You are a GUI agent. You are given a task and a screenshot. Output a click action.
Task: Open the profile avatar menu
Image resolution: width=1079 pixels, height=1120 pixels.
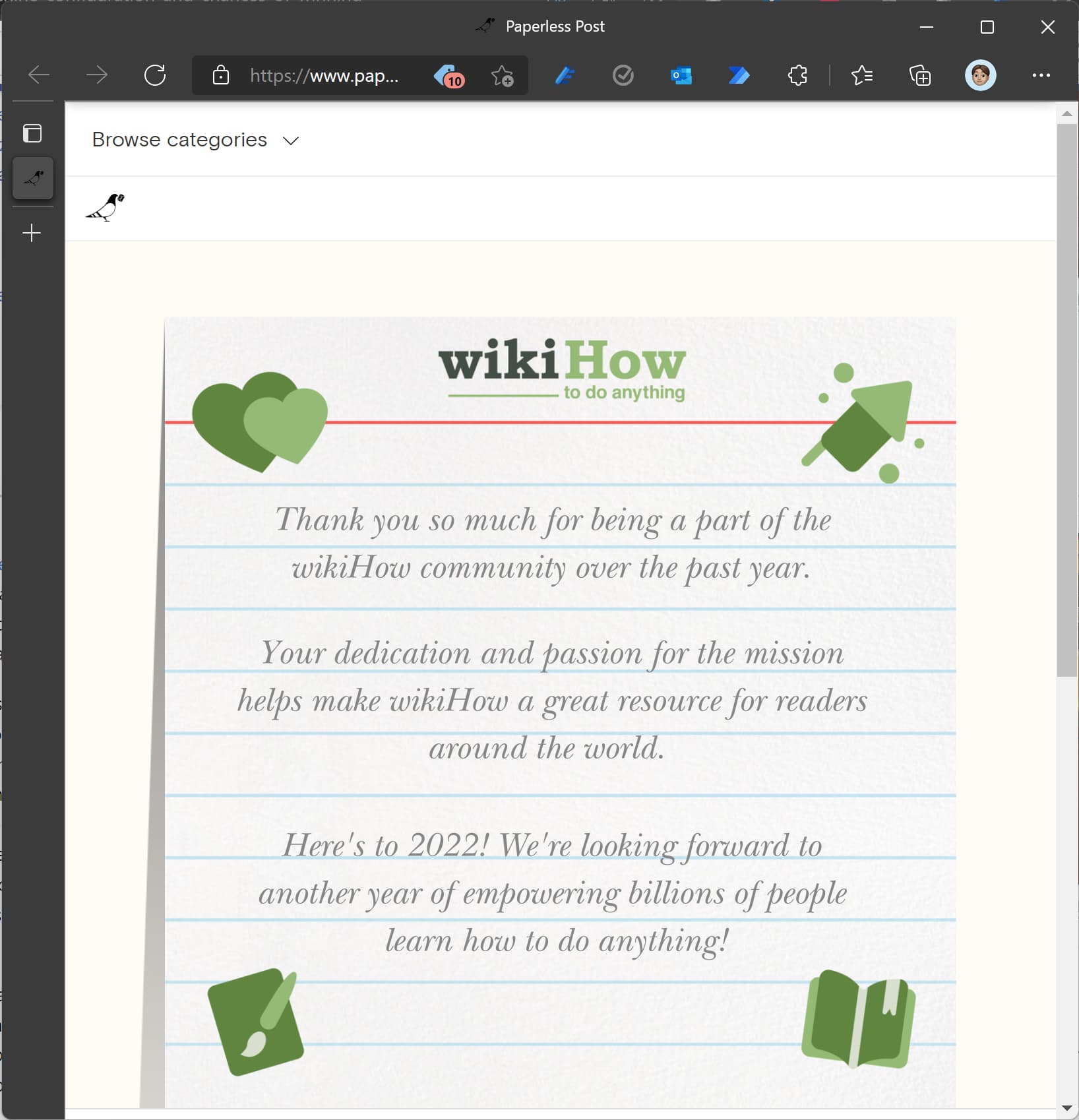[981, 75]
